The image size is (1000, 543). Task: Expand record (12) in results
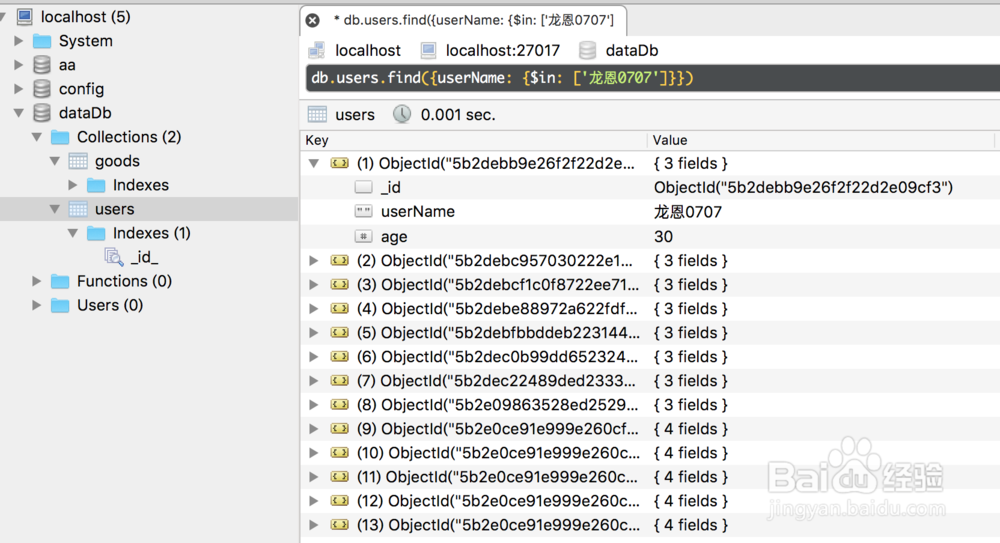click(x=314, y=501)
